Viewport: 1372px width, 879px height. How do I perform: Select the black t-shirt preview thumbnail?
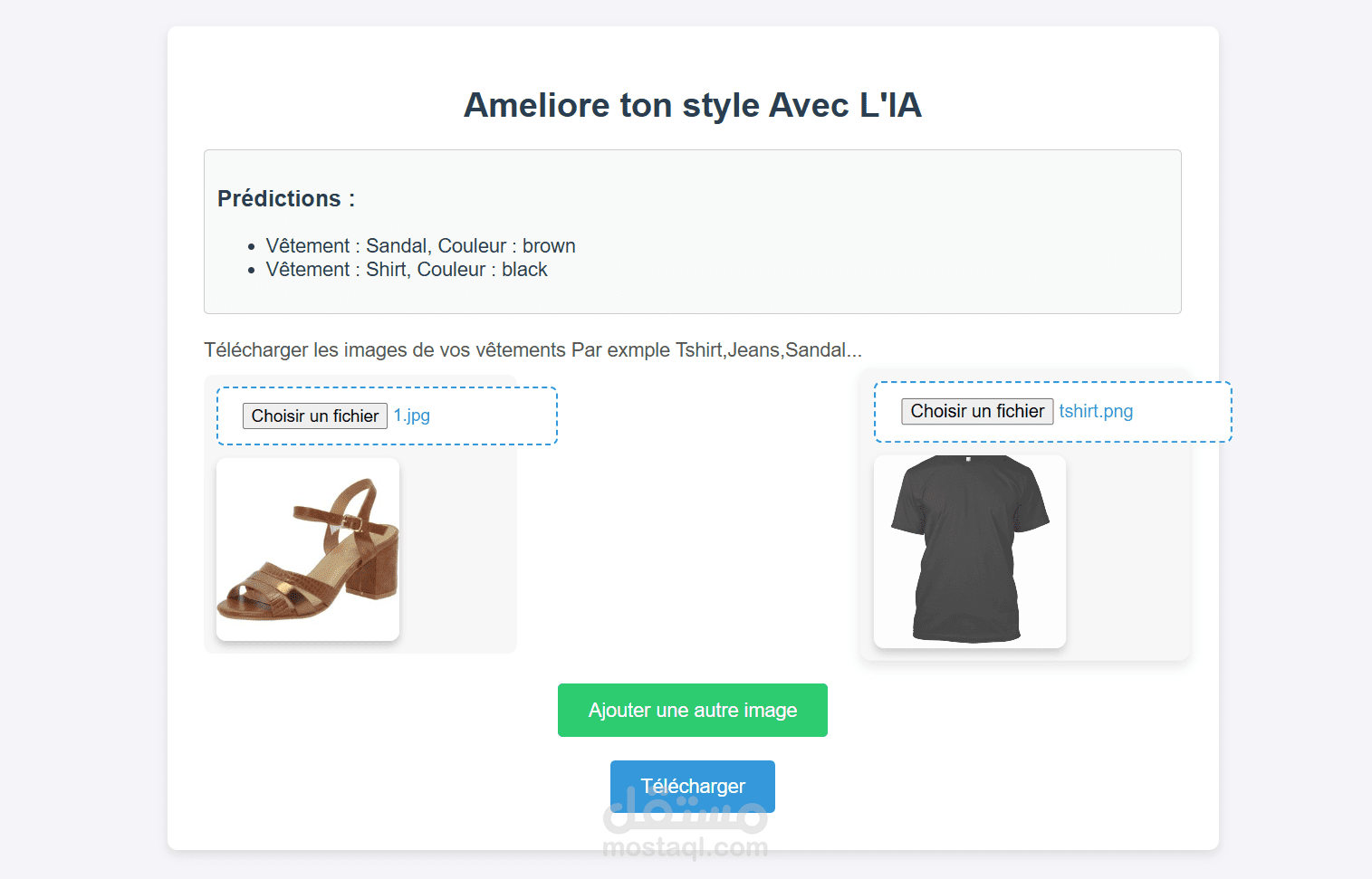tap(969, 551)
